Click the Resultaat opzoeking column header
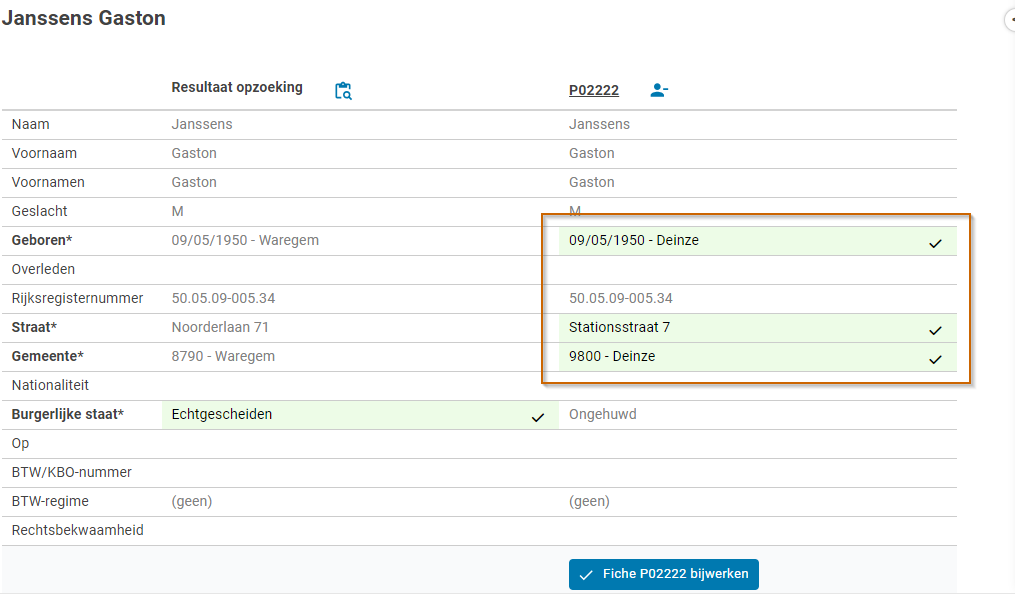This screenshot has width=1015, height=598. (237, 87)
